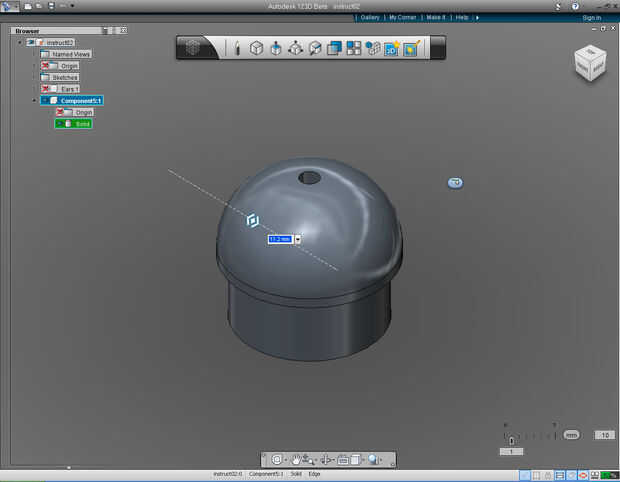The height and width of the screenshot is (482, 620).
Task: Open the Gallery menu
Action: point(370,17)
